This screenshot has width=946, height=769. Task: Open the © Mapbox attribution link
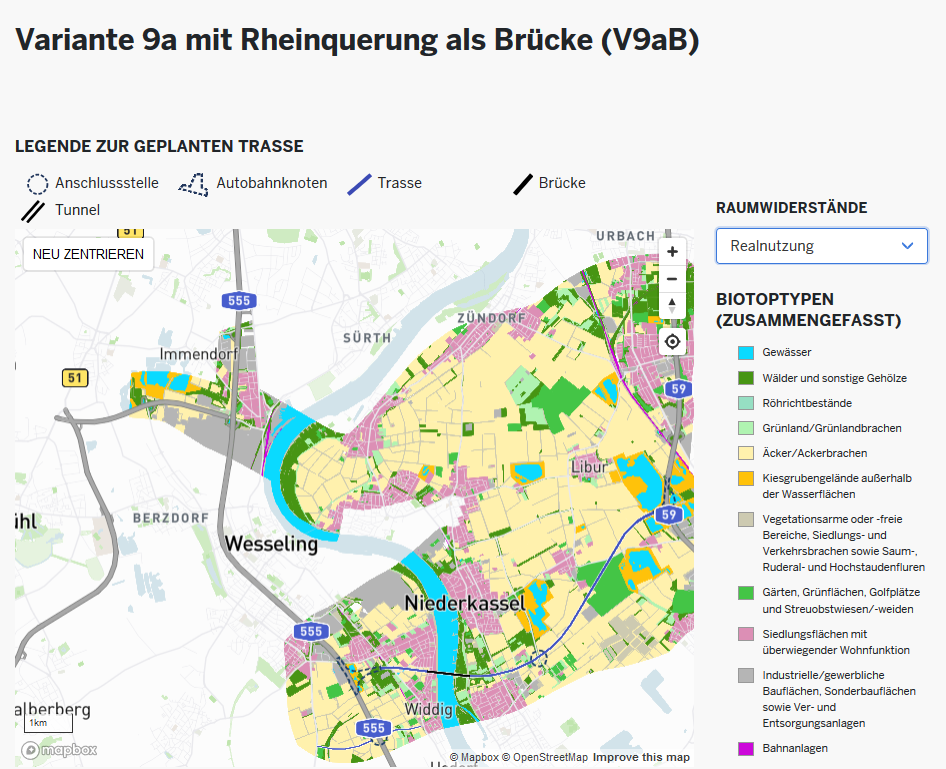coord(474,757)
